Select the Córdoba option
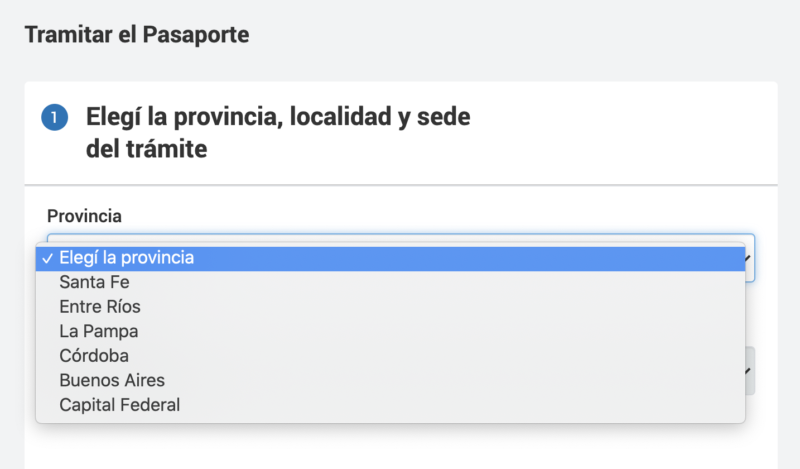Viewport: 800px width, 469px height. 390,356
